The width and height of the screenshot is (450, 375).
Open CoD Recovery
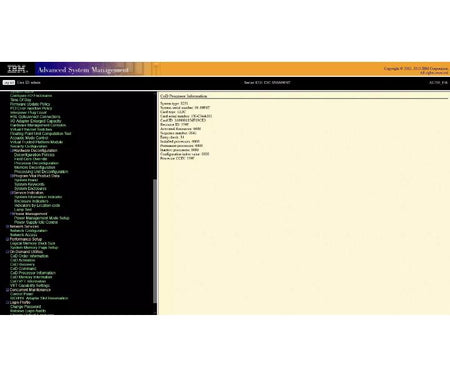pos(22,264)
